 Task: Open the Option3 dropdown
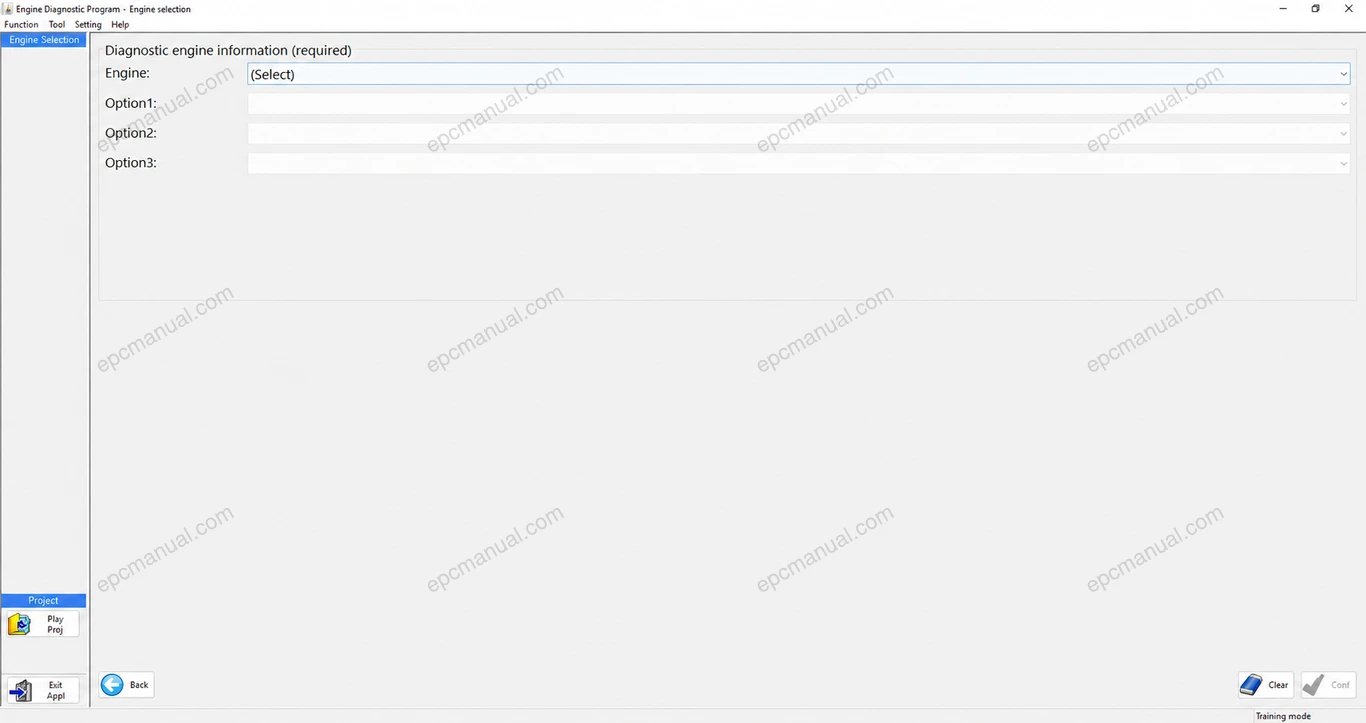coord(798,163)
